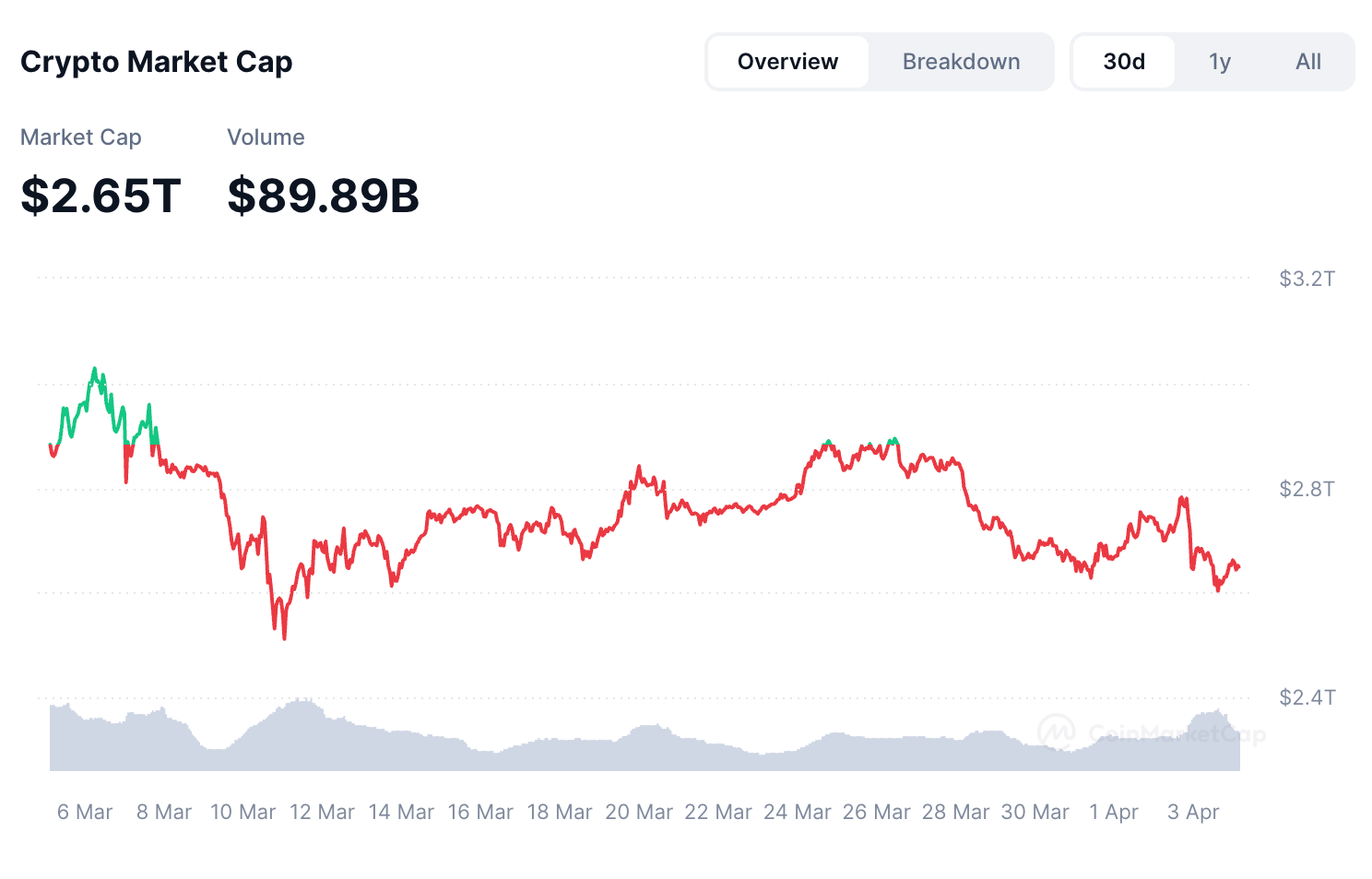This screenshot has width=1372, height=879.
Task: Open the Breakdown tab
Action: (961, 62)
